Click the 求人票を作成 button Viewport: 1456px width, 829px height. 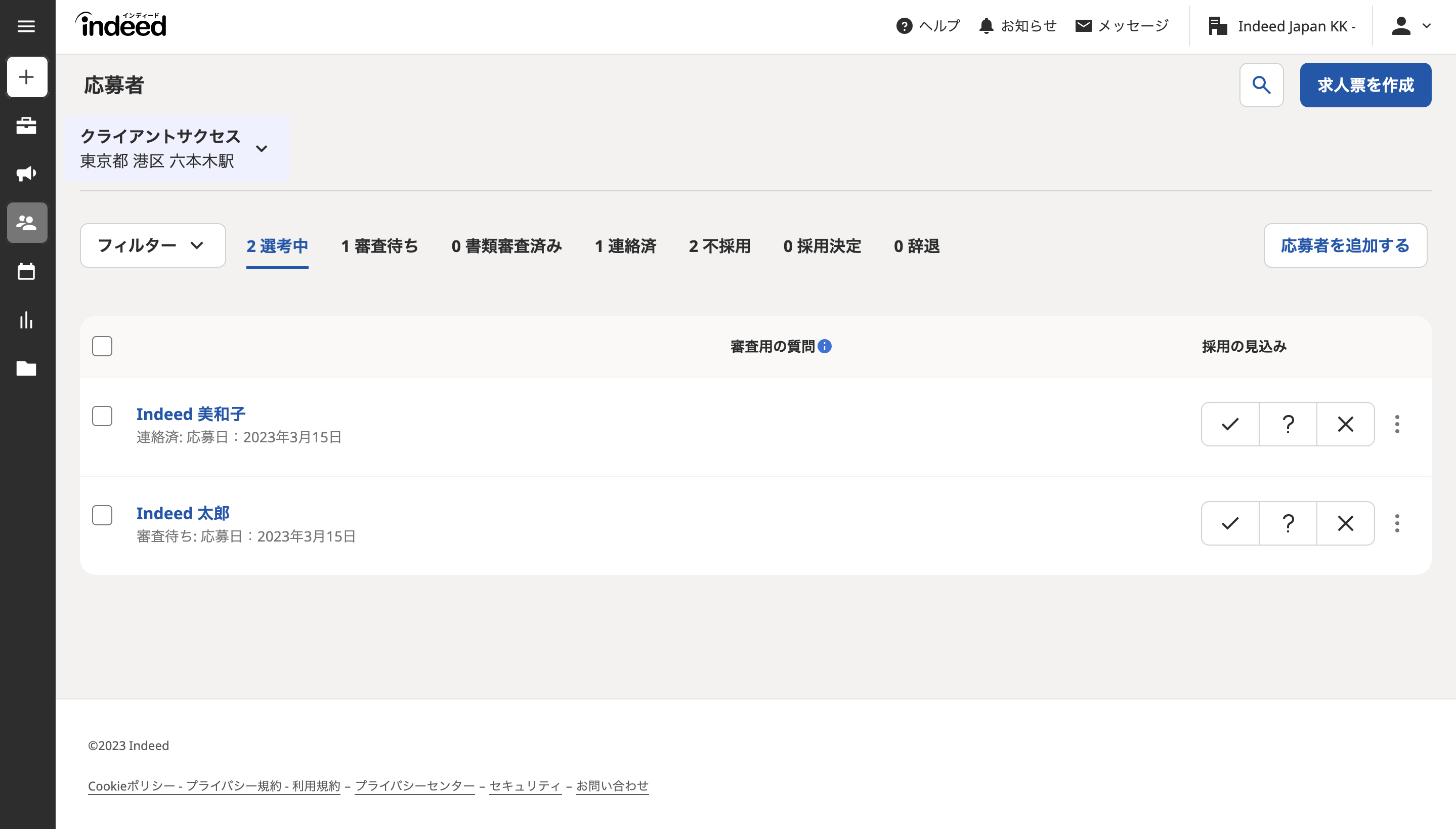pos(1365,85)
